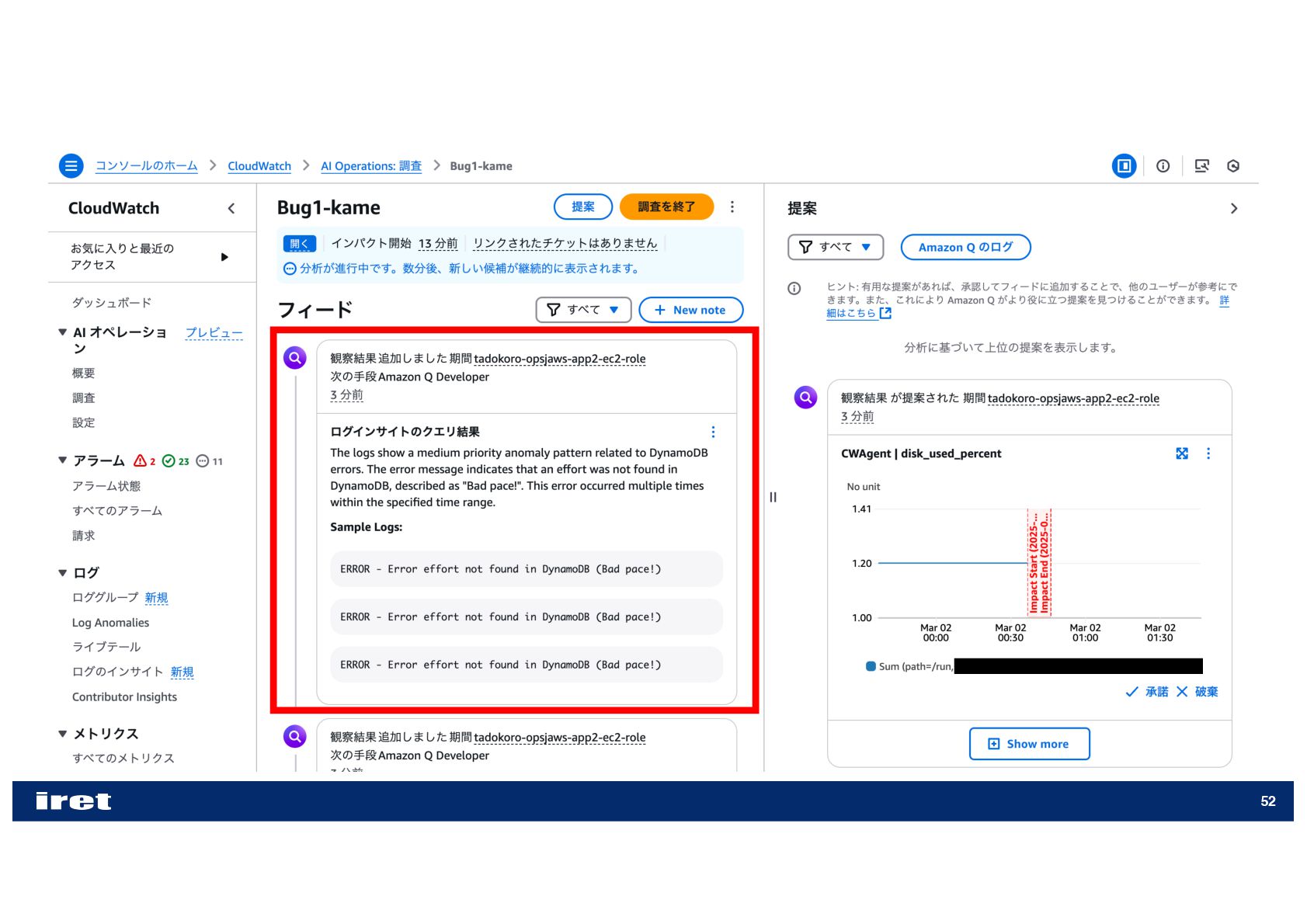Click the panel split resize handle
1307x924 pixels.
point(773,497)
